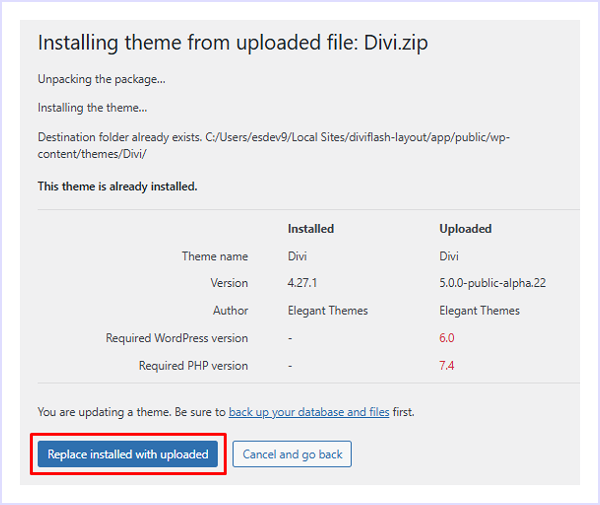
Task: Open back up your database and files link
Action: click(307, 411)
